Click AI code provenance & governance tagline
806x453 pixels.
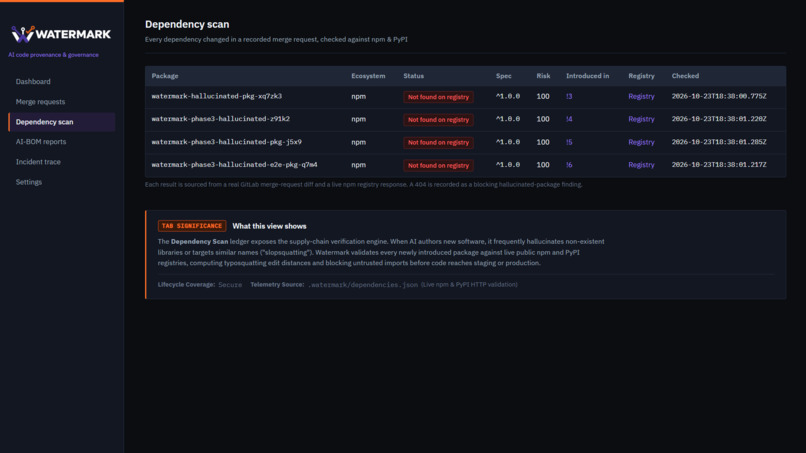click(53, 55)
